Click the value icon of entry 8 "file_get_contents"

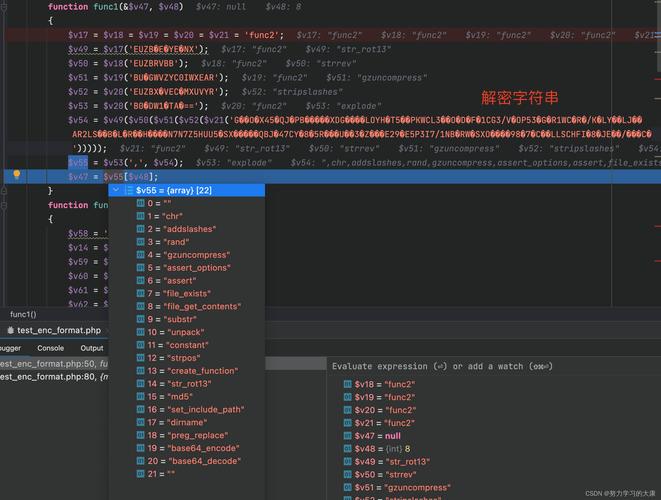(x=141, y=306)
